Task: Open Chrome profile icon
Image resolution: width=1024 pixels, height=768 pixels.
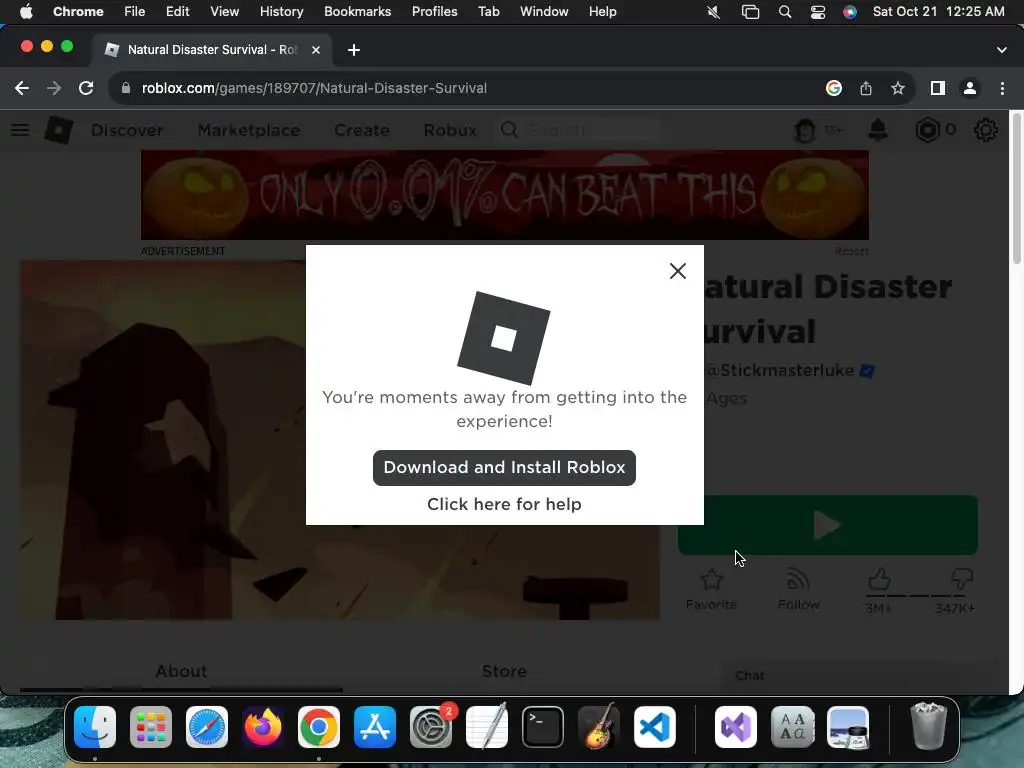Action: pos(970,88)
